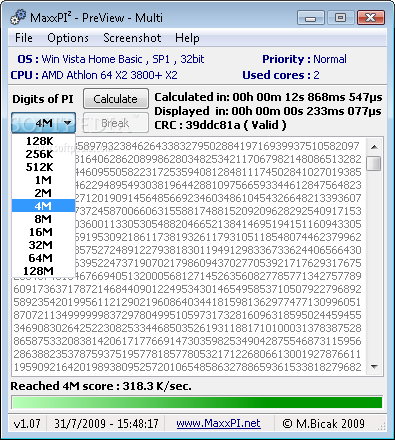Click the resize grip in status bar corner
Image resolution: width=395 pixels, height=440 pixels.
(382, 426)
